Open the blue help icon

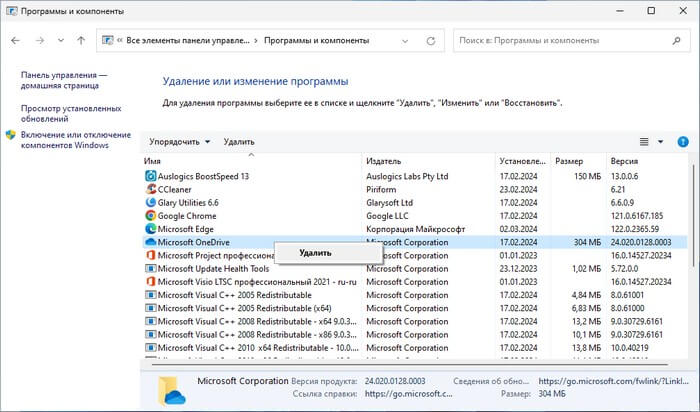pos(683,142)
